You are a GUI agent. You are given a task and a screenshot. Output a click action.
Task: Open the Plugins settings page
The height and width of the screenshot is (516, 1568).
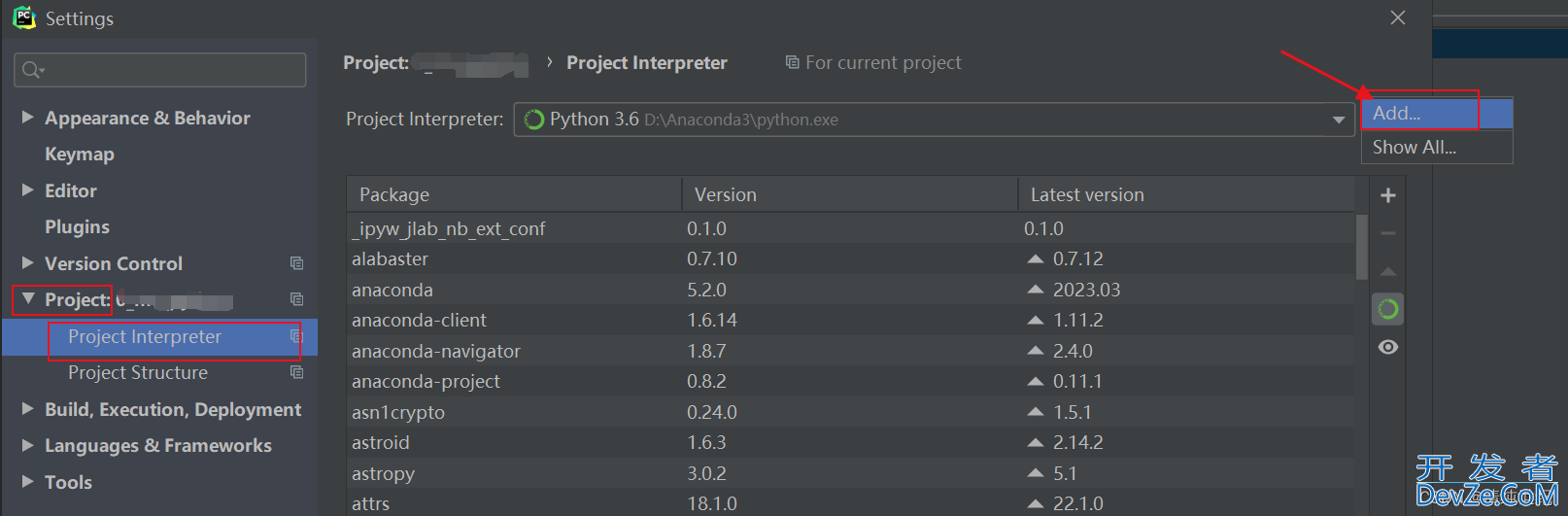(x=77, y=226)
